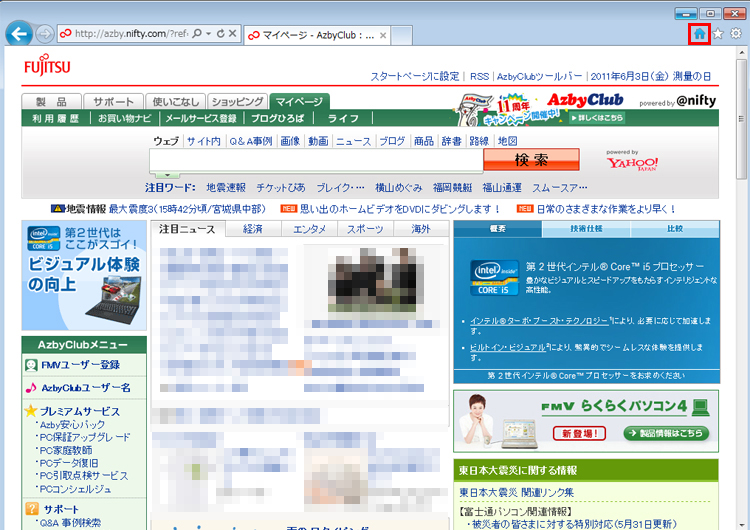Switch news to the 経済 tab
Viewport: 750px width, 530px height.
253,229
